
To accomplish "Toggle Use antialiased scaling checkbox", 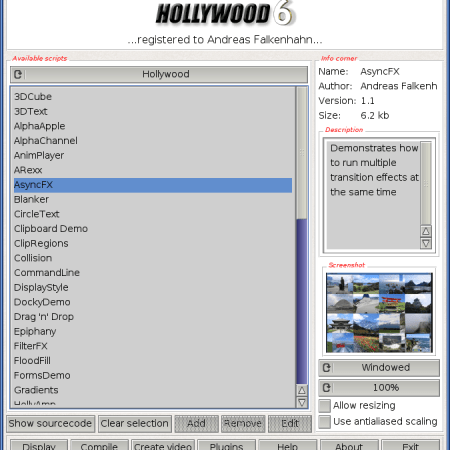I will [x=325, y=422].
